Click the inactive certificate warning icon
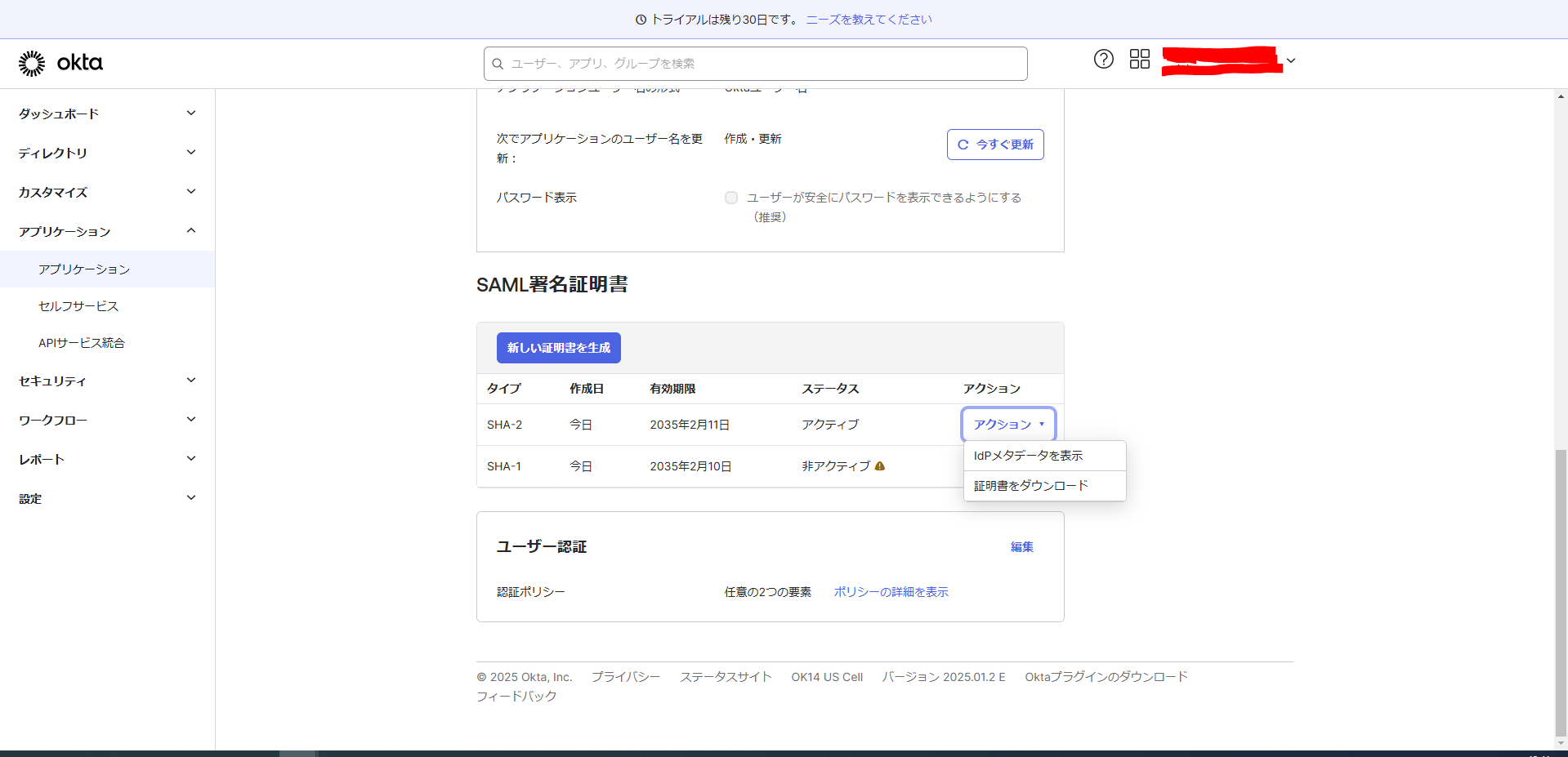Viewport: 1568px width, 757px height. click(x=880, y=466)
